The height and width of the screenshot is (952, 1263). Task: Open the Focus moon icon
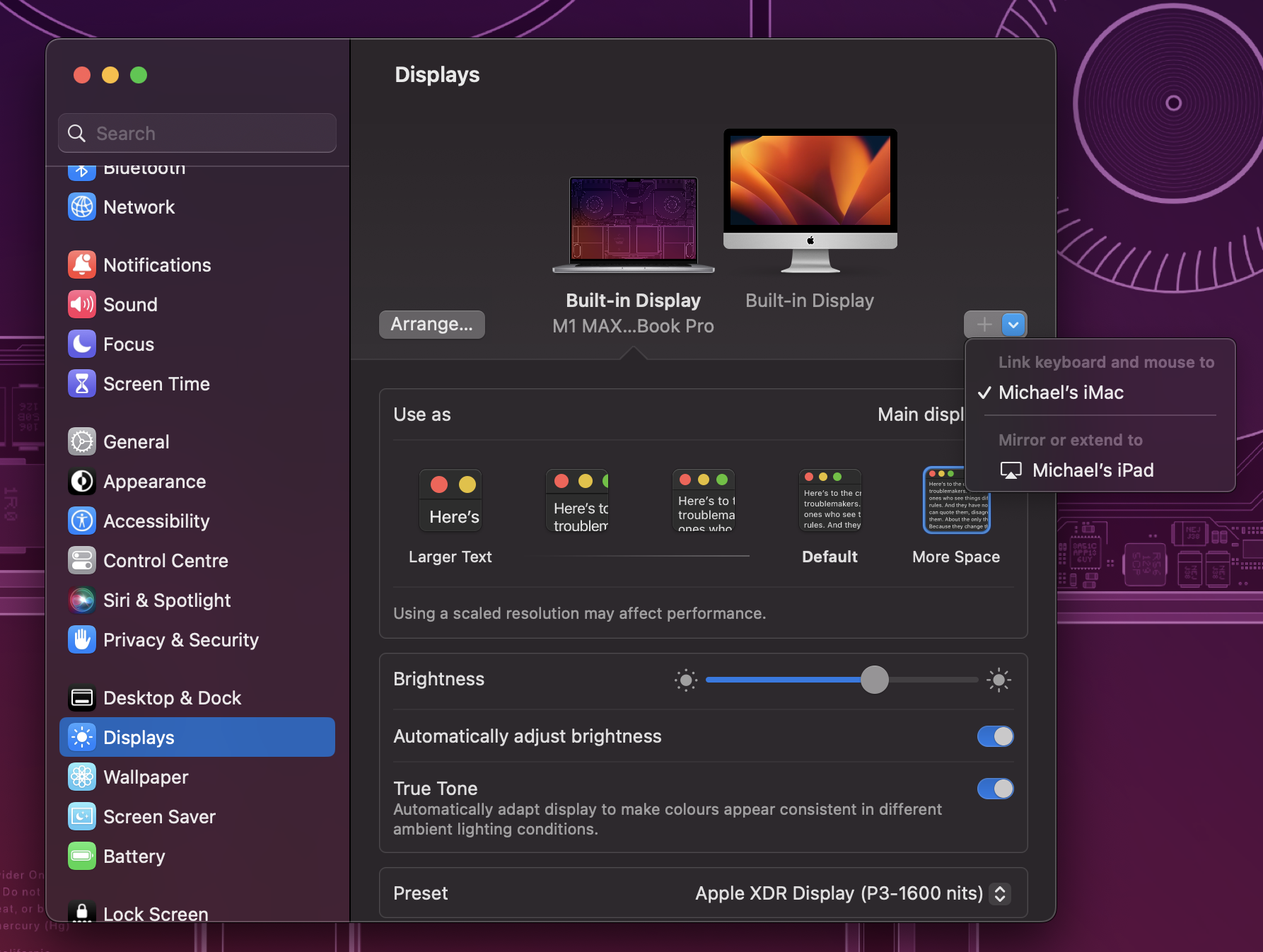(82, 344)
